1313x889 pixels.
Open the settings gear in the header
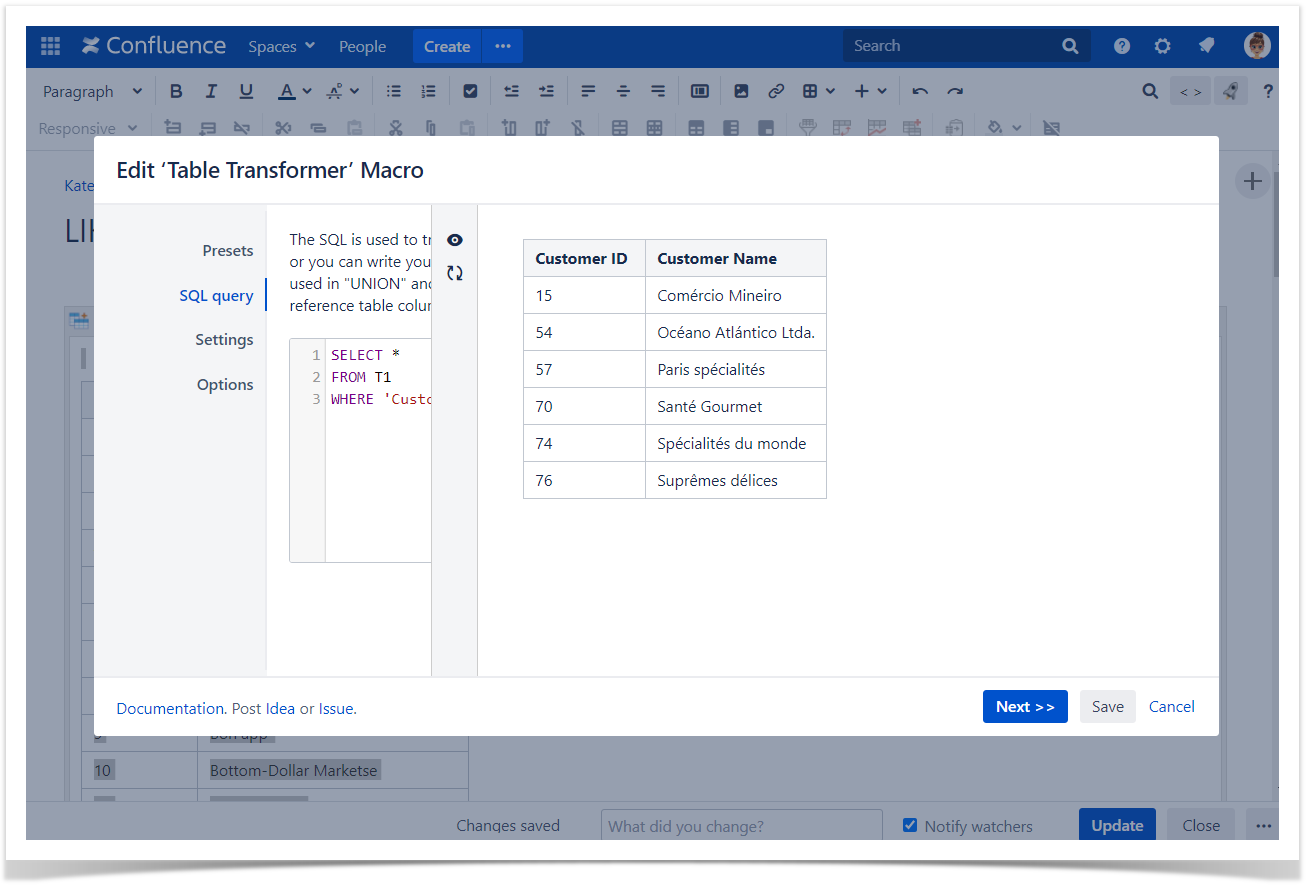pyautogui.click(x=1162, y=46)
